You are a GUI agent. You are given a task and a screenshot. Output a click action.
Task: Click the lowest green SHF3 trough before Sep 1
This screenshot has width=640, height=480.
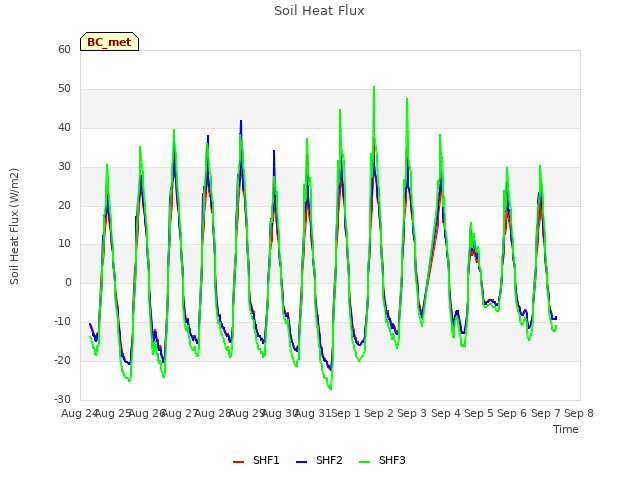click(331, 389)
